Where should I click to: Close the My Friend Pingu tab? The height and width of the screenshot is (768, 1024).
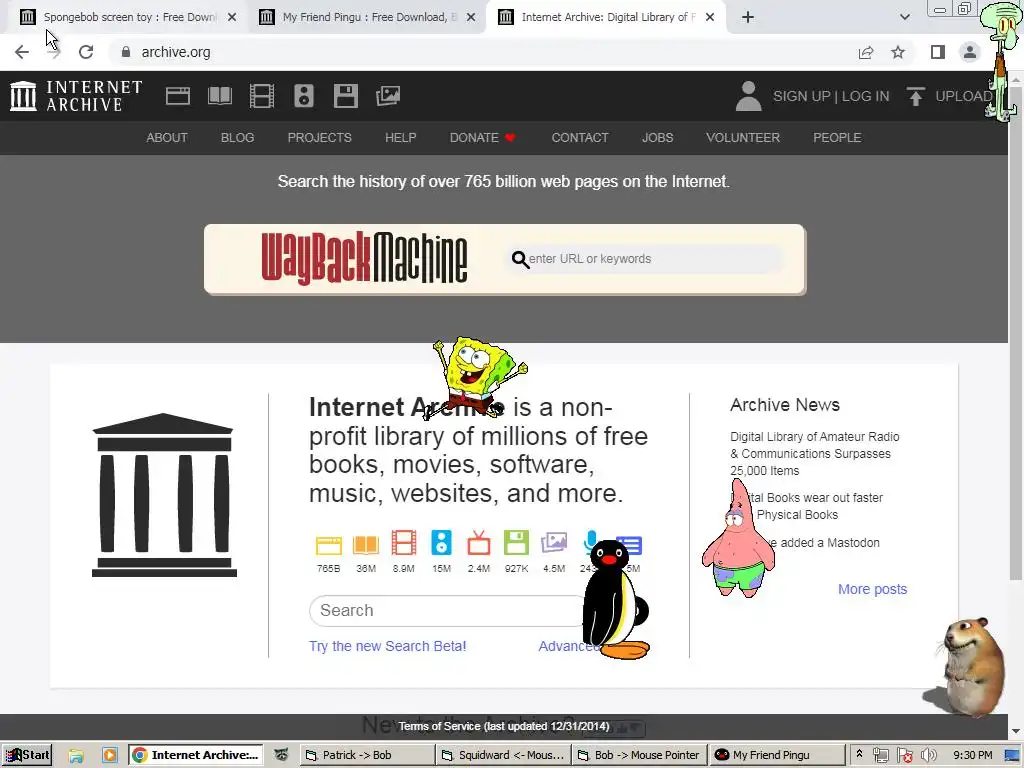tap(471, 18)
